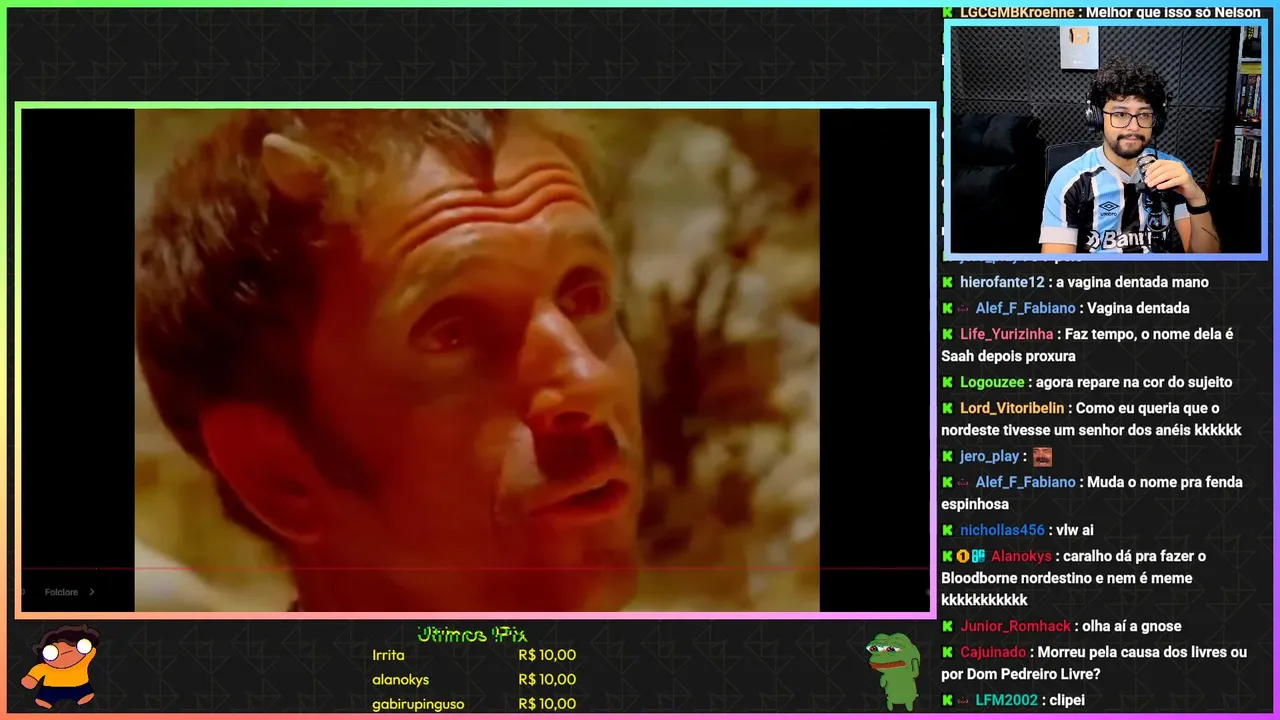This screenshot has width=1280, height=720.
Task: Click the cartoon character sticker in yellow shirt
Action: pyautogui.click(x=62, y=665)
